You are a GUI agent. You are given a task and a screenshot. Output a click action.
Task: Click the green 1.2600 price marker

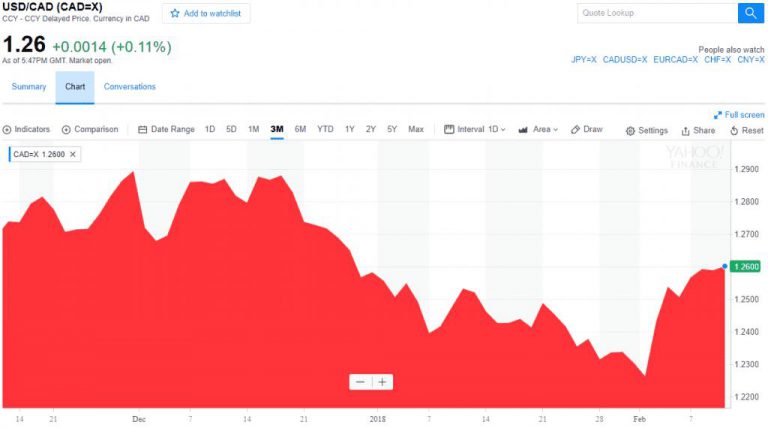click(x=745, y=266)
